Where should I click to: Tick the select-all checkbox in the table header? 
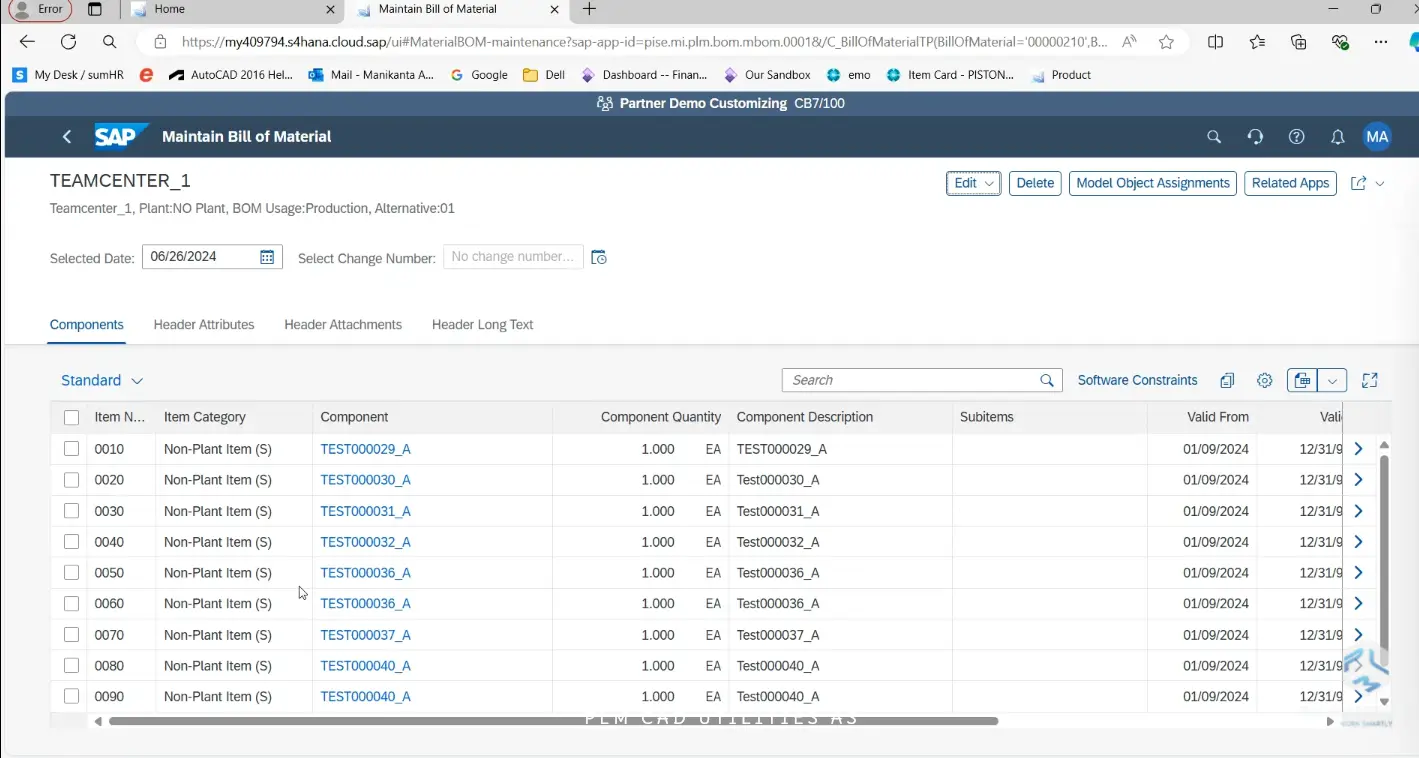tap(71, 418)
